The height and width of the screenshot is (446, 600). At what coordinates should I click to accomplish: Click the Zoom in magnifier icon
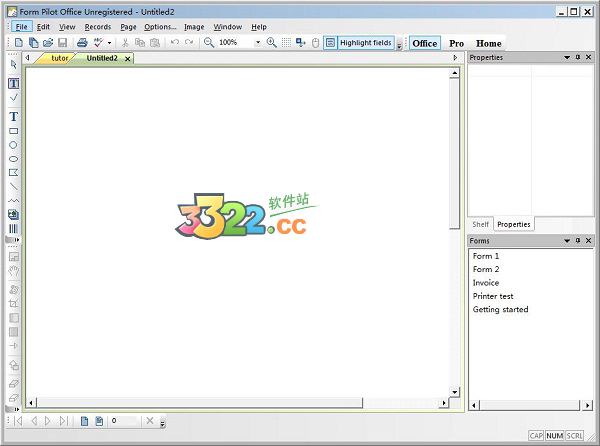pyautogui.click(x=271, y=42)
